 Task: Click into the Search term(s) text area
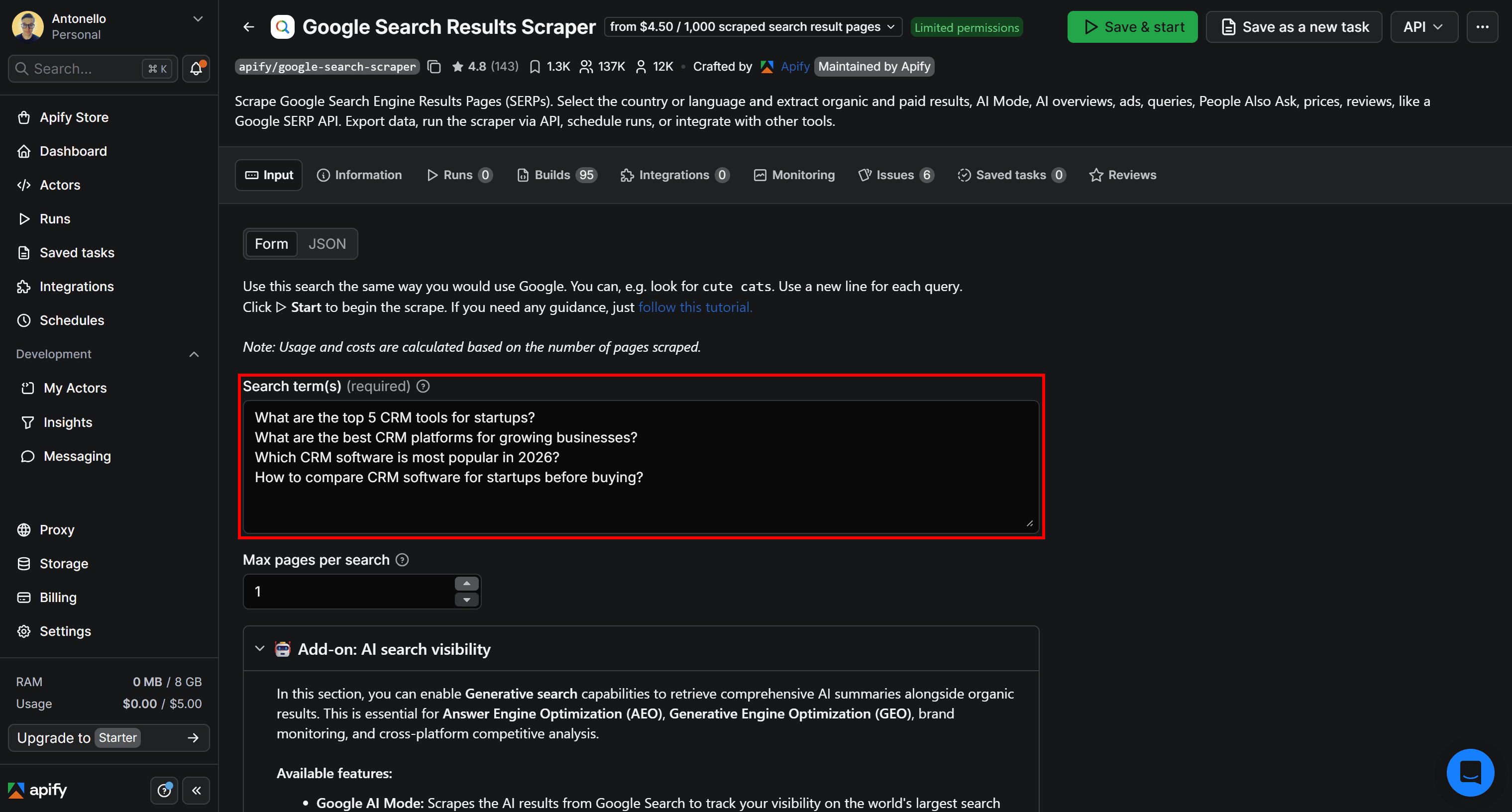(x=641, y=467)
